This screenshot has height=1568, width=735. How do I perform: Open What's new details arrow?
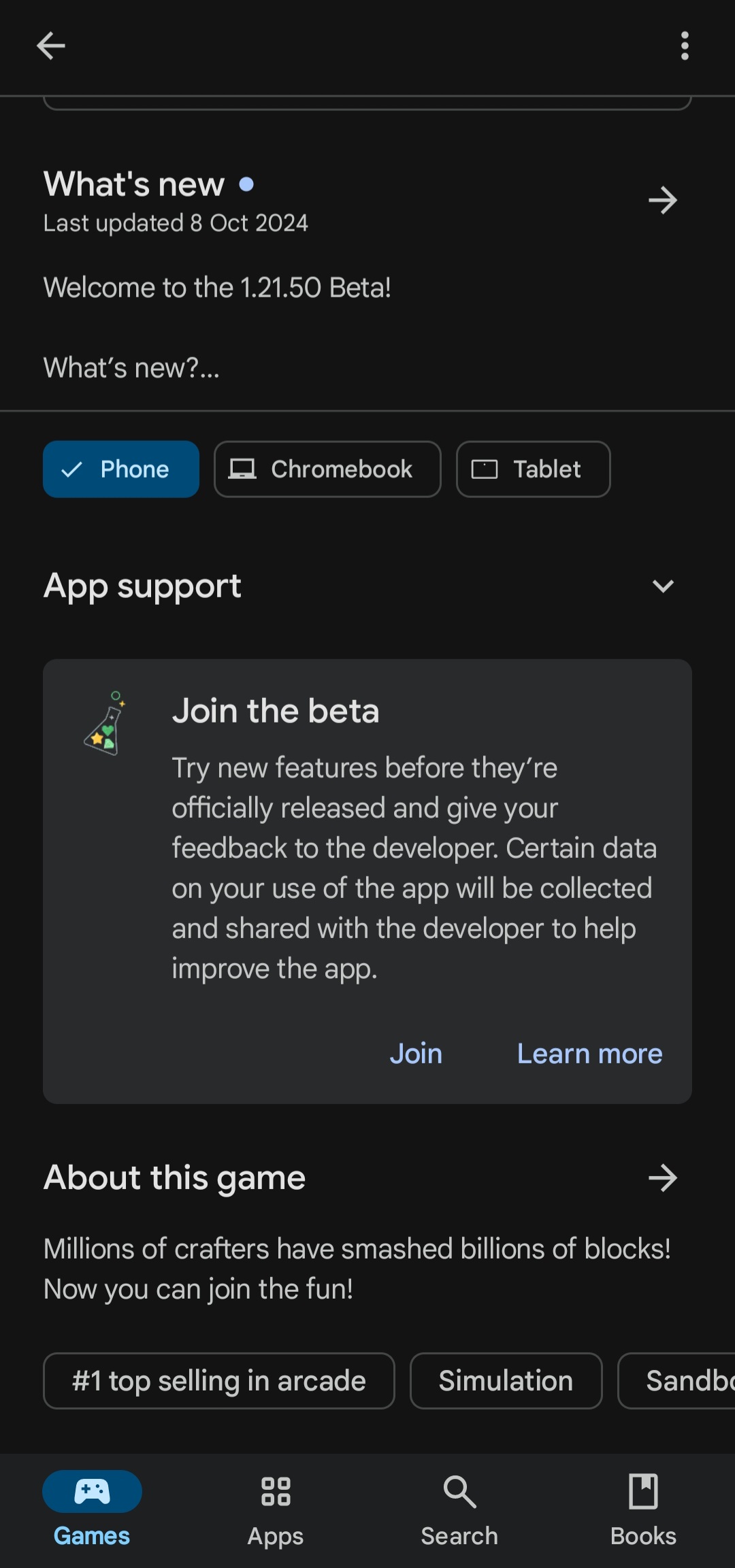click(662, 201)
